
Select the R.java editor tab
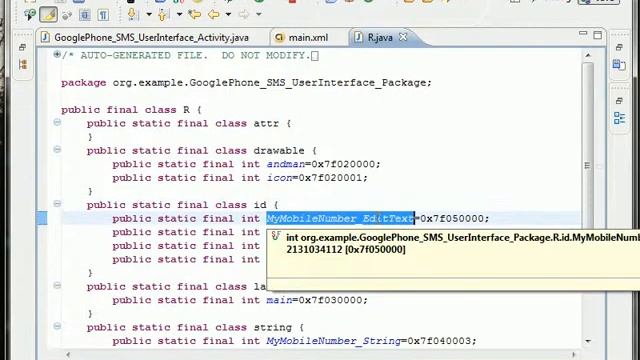coord(380,38)
